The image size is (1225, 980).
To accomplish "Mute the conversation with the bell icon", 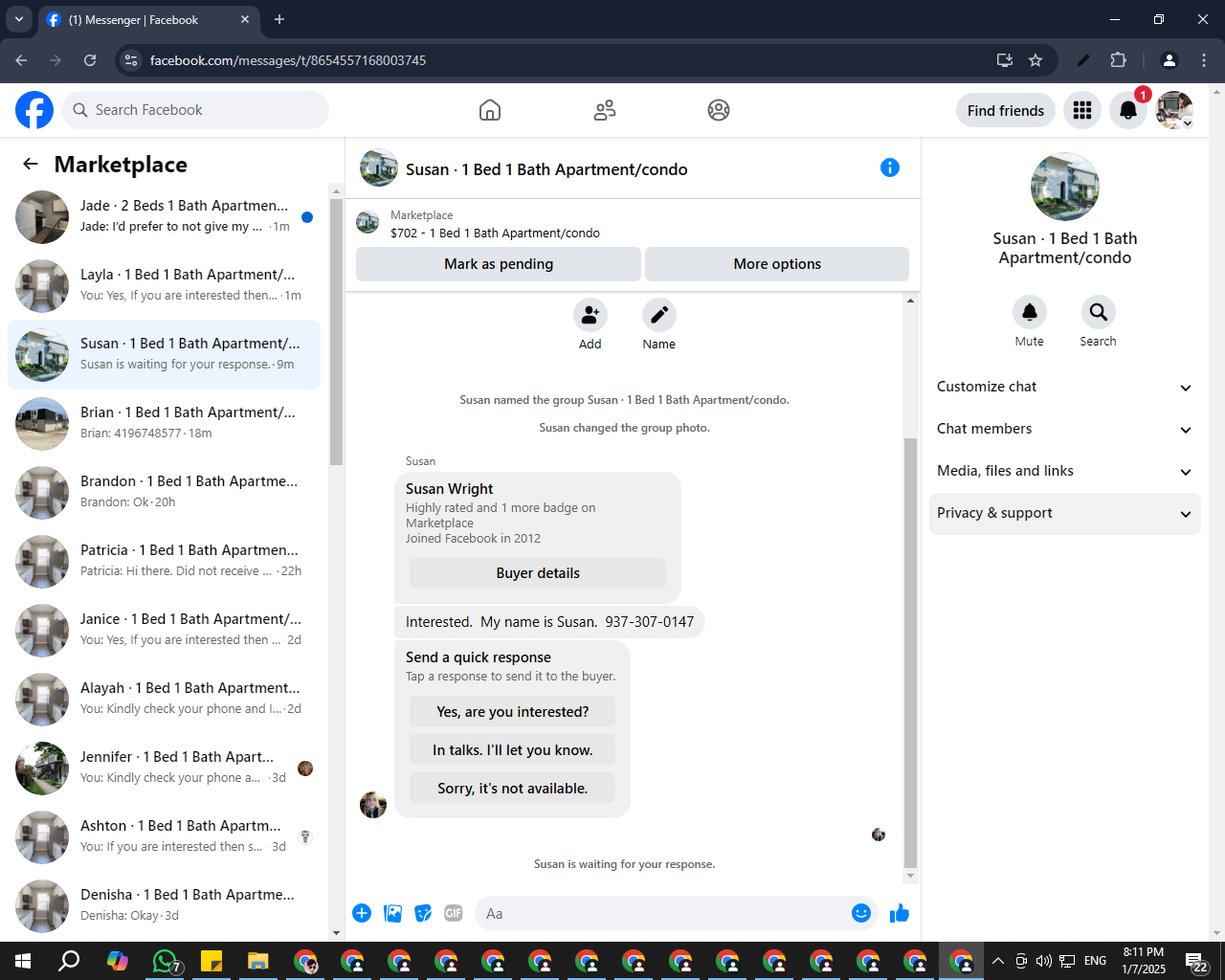I will [1030, 312].
